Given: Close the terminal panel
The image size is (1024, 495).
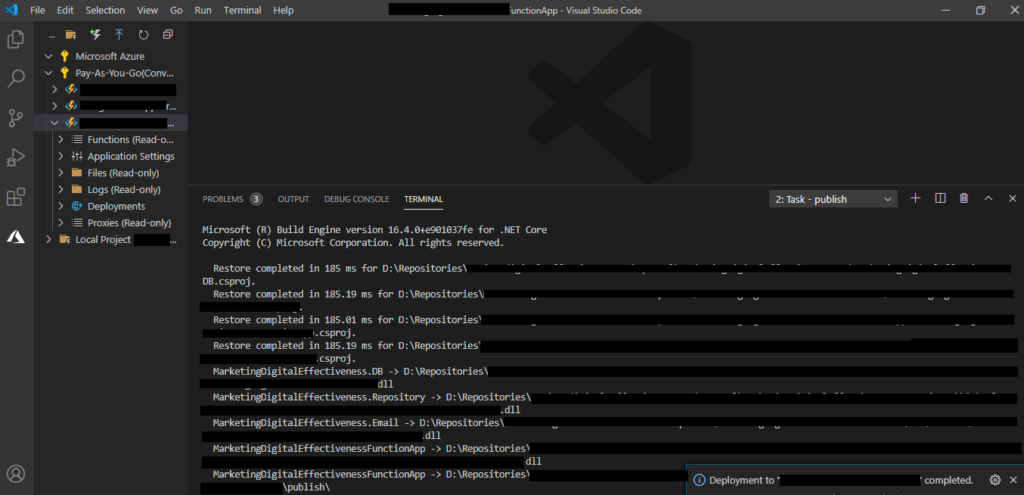Looking at the screenshot, I should coord(1012,199).
